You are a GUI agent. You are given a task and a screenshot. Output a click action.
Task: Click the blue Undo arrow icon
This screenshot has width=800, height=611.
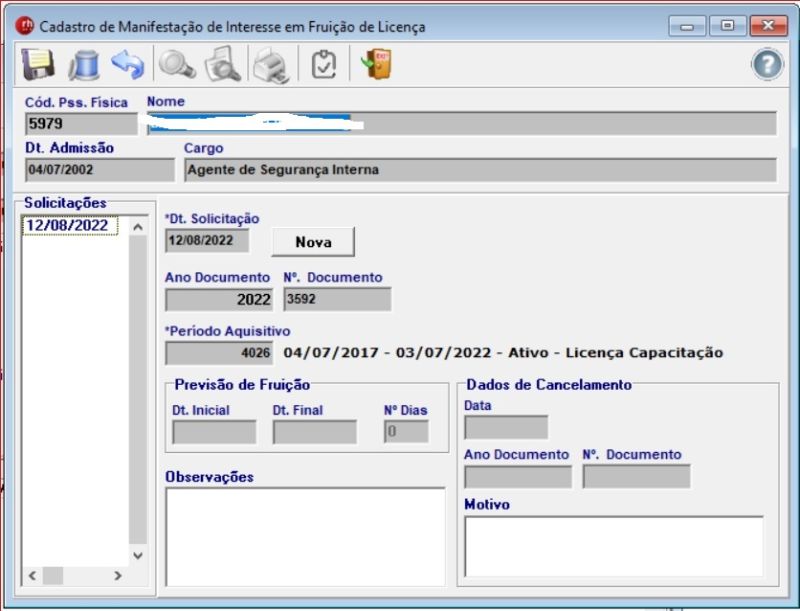point(128,65)
